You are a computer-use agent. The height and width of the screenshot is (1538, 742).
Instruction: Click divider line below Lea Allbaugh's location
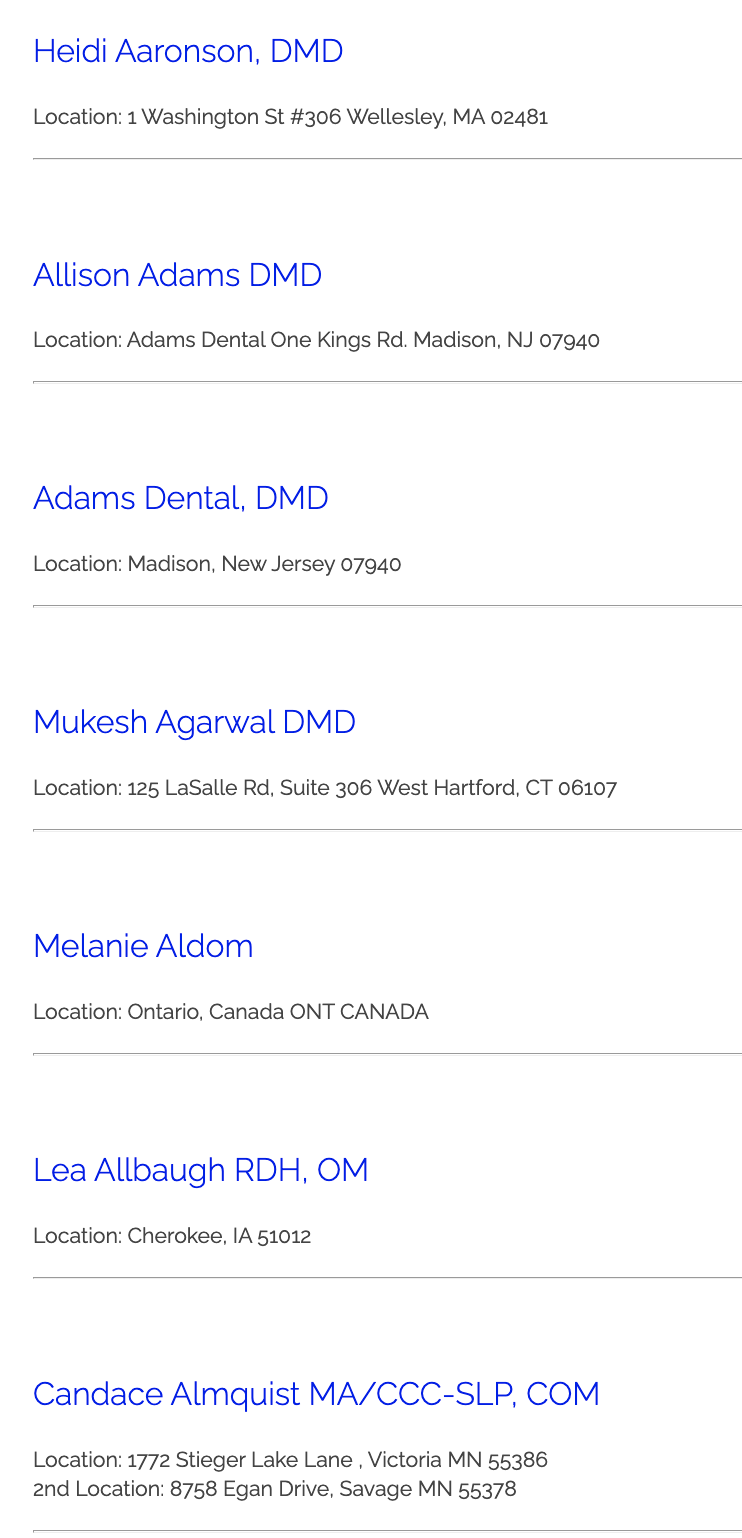click(x=387, y=1278)
